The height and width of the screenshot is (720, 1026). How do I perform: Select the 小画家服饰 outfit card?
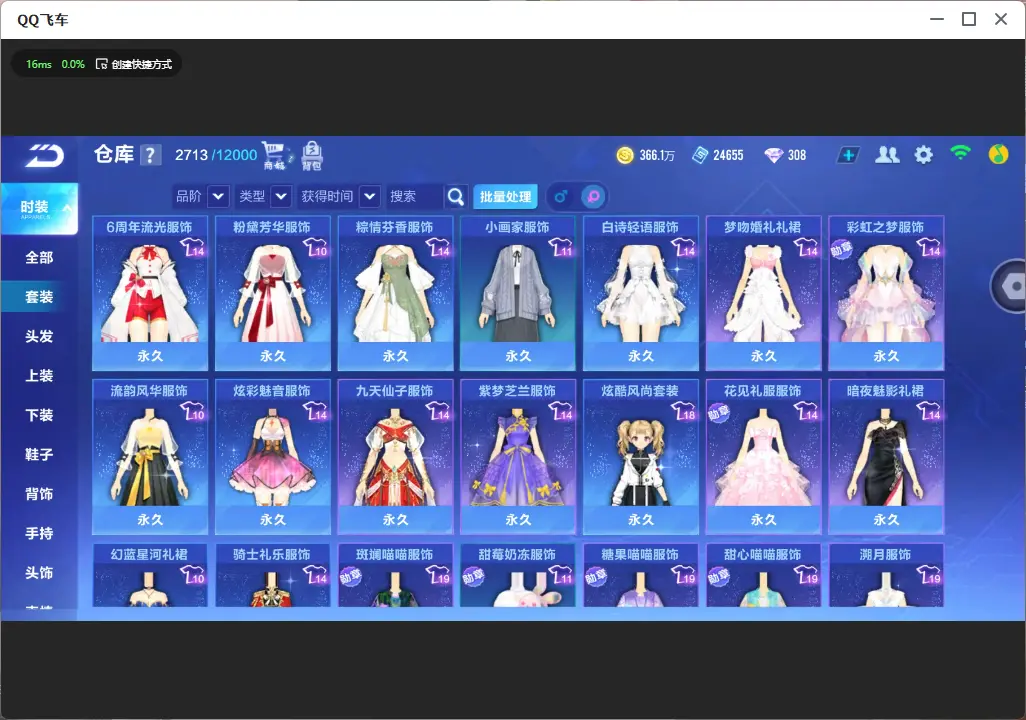coord(518,293)
